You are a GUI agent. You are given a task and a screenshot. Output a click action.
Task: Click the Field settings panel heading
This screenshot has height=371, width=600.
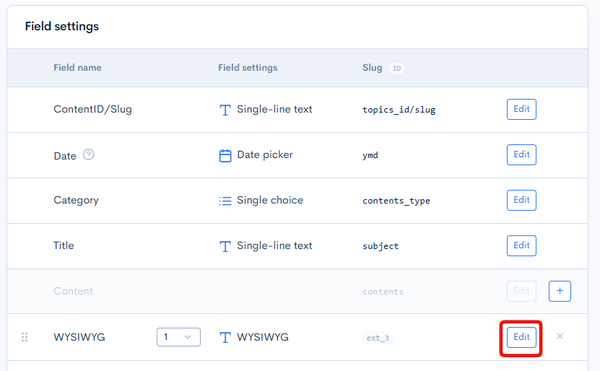(62, 26)
